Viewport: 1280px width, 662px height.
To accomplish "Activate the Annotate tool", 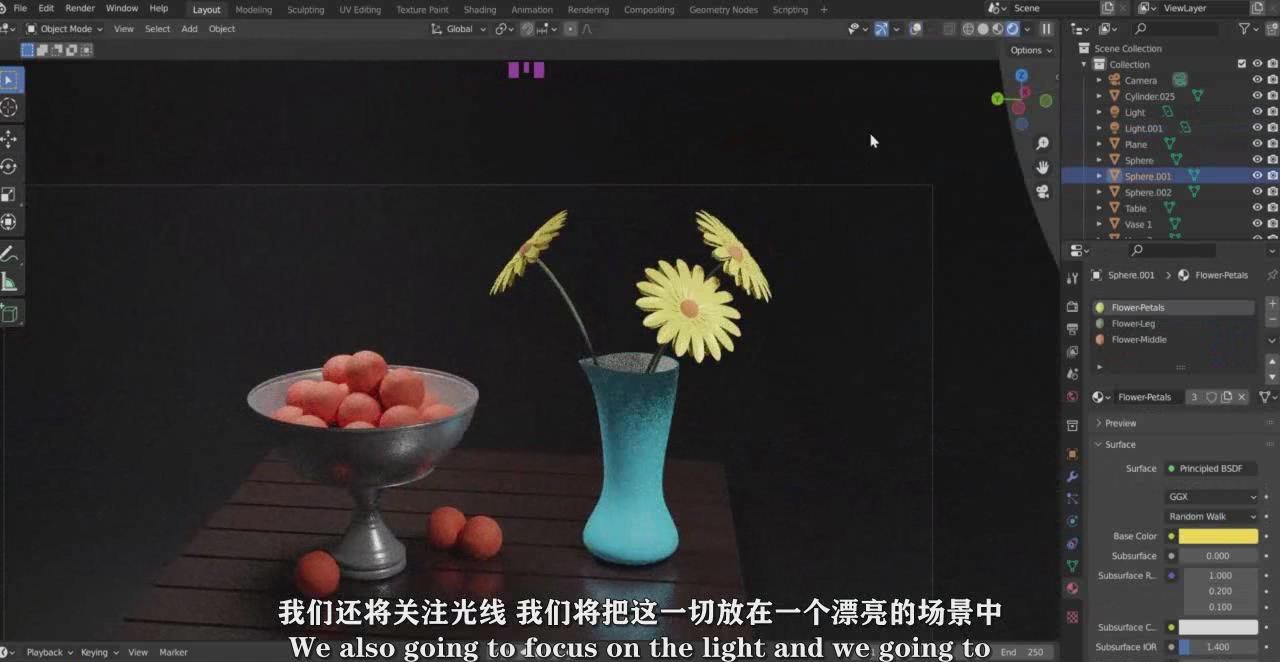I will (9, 254).
